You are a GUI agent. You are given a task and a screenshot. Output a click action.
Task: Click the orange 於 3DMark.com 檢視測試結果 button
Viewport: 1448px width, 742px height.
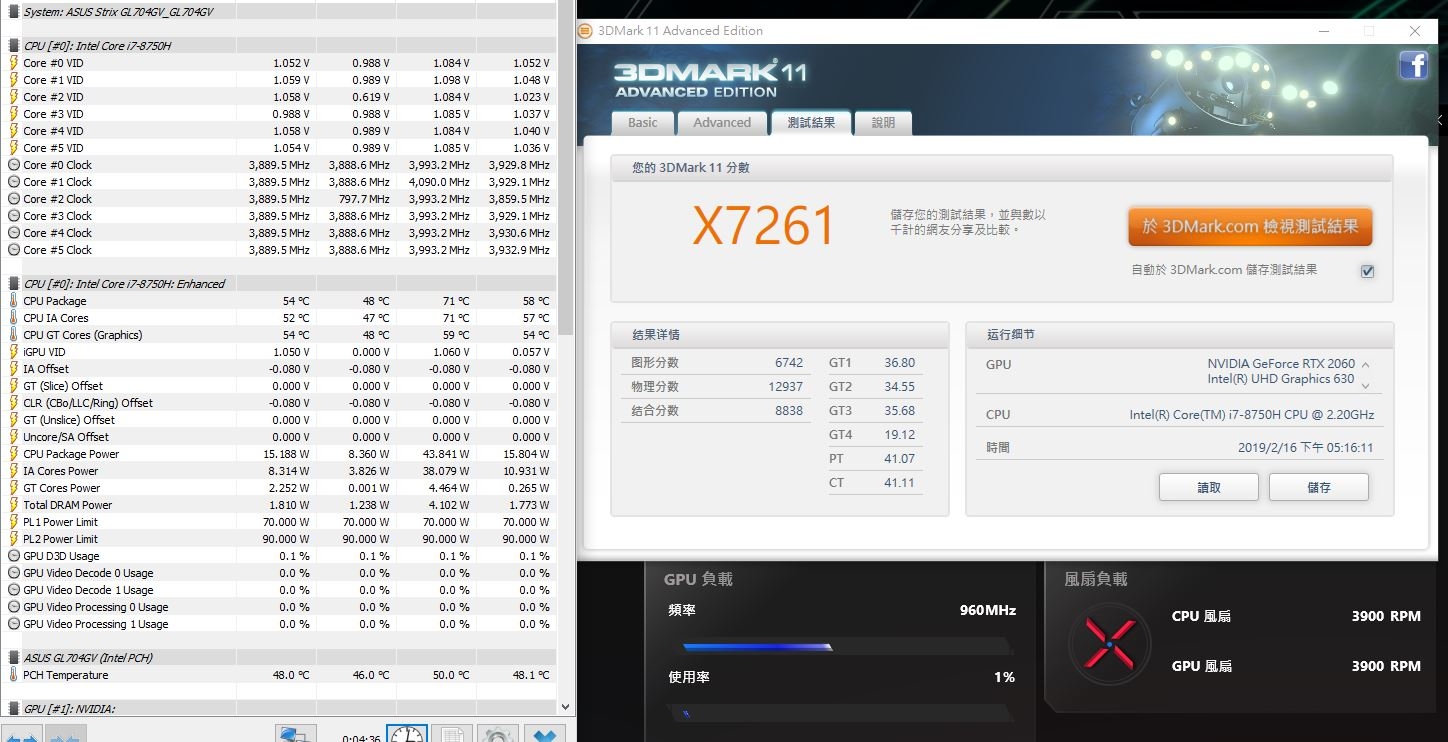pos(1250,227)
